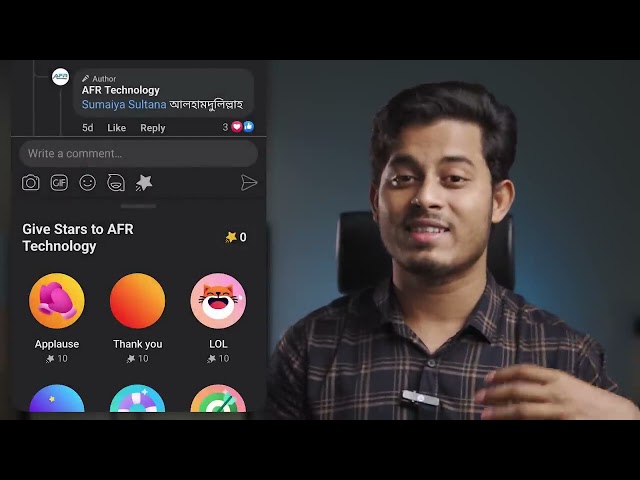Tap the camera icon below the comment box

[x=31, y=182]
